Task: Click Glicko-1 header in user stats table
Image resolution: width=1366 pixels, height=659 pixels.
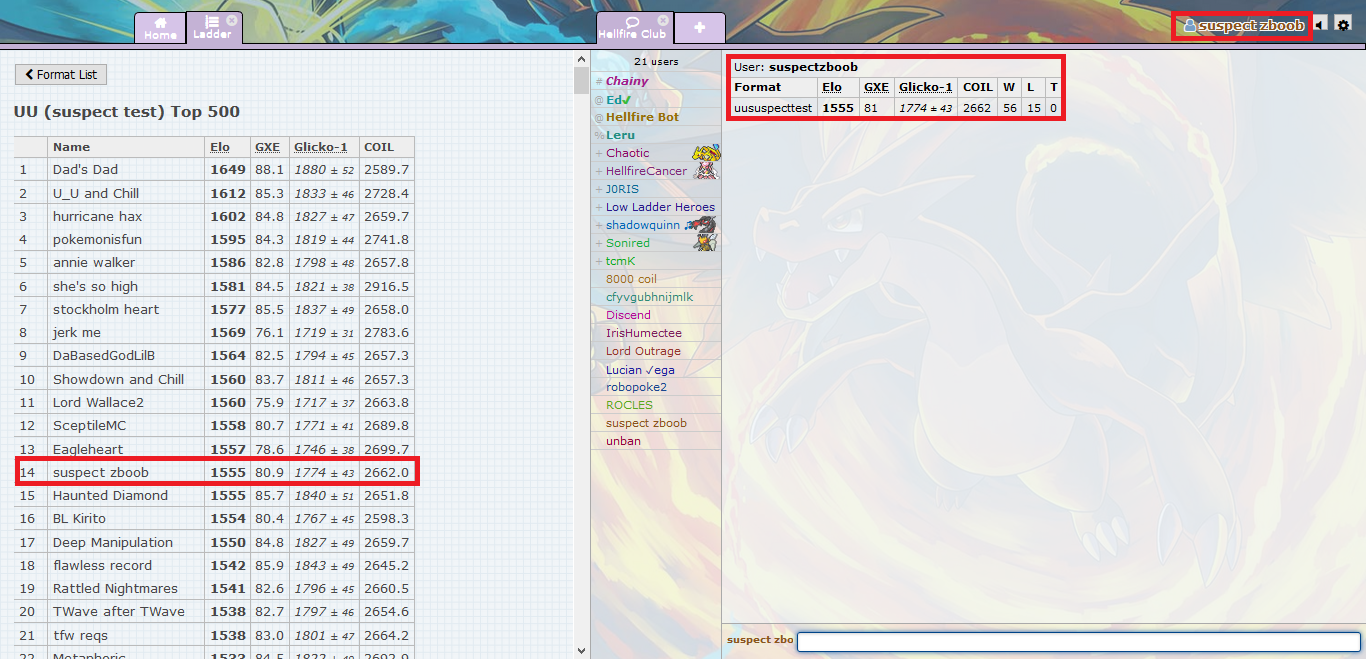Action: click(x=925, y=87)
